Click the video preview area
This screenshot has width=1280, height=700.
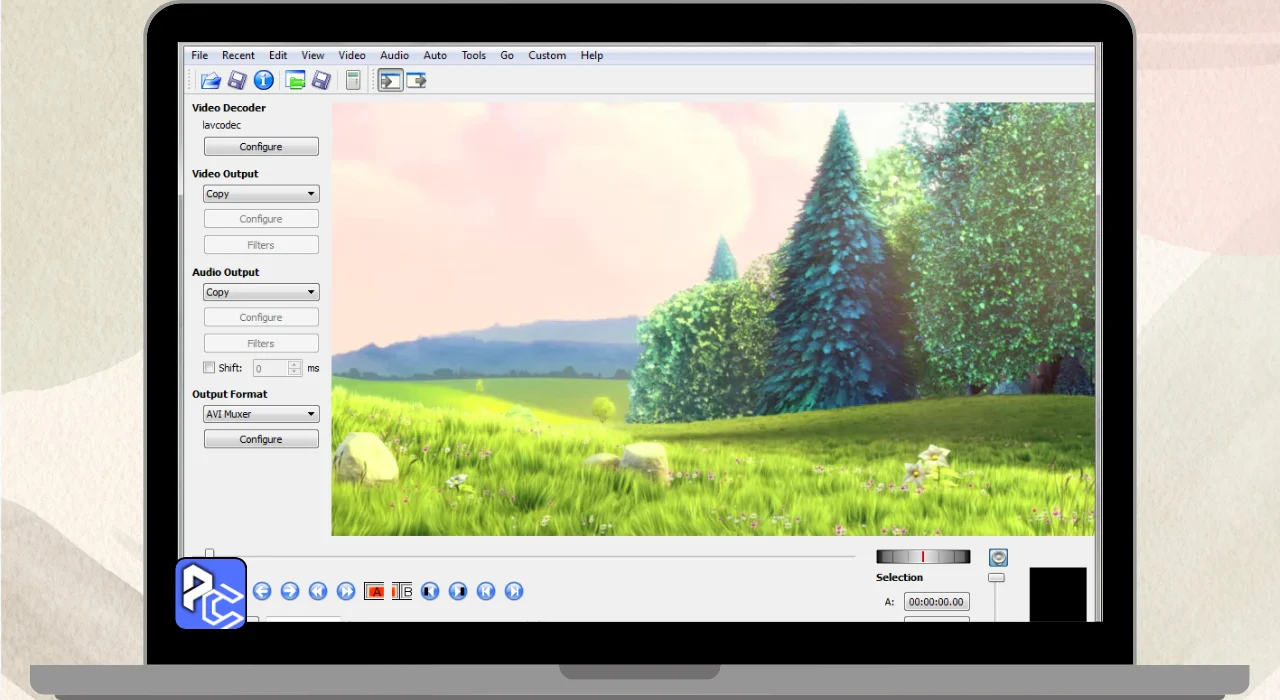point(713,319)
